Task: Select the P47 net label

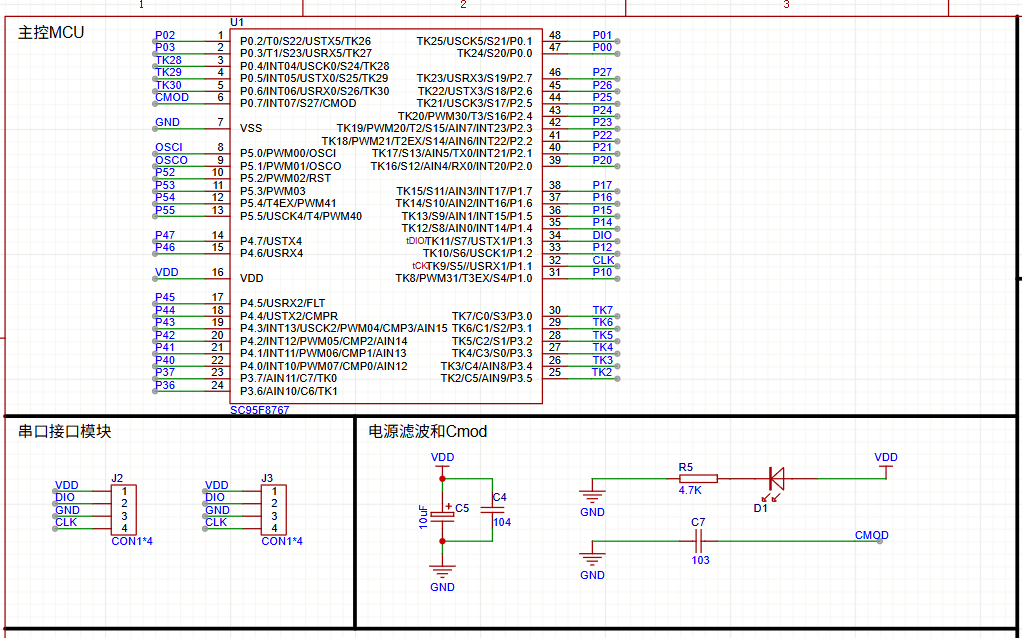Action: (x=165, y=235)
